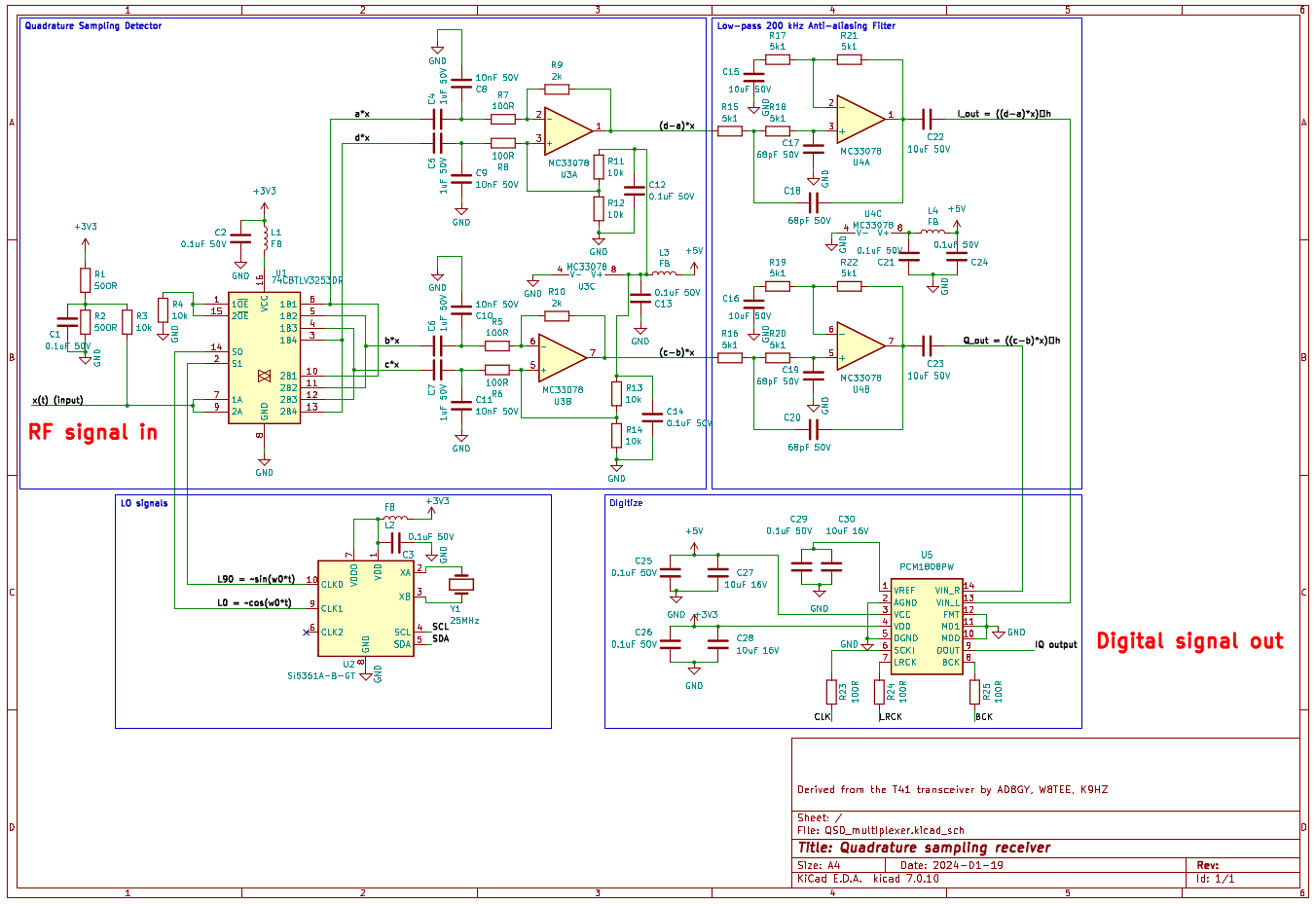
Task: Select the 'IQ output' net label
Action: click(x=1054, y=643)
